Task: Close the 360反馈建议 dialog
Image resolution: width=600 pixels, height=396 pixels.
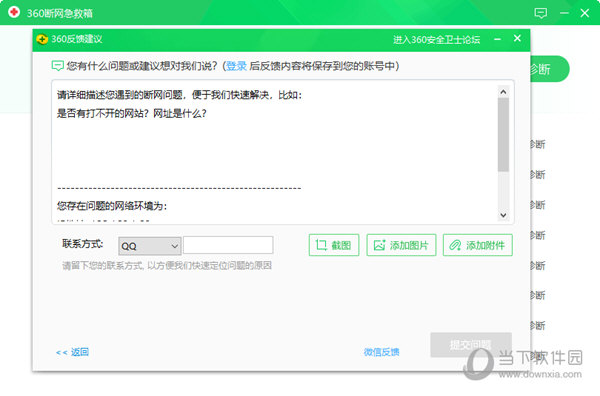Action: [x=517, y=38]
